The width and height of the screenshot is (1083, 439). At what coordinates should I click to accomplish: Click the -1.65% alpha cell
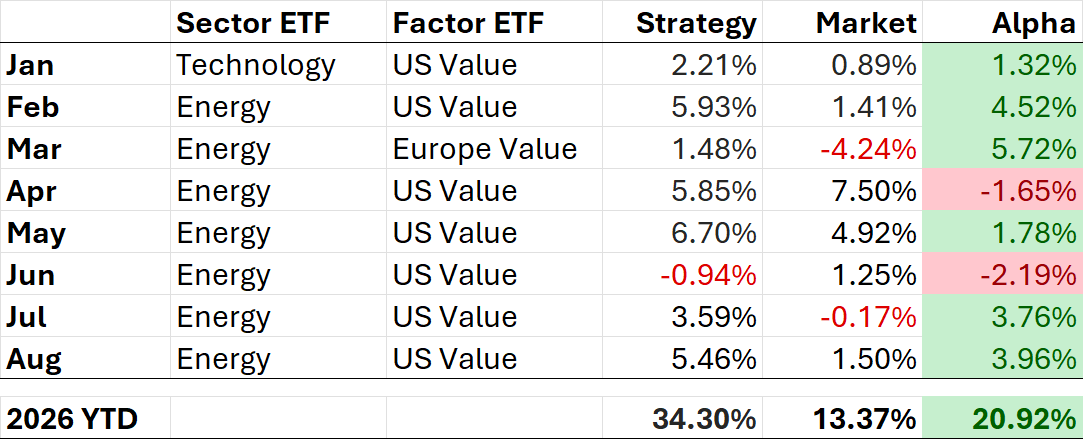click(x=1026, y=191)
